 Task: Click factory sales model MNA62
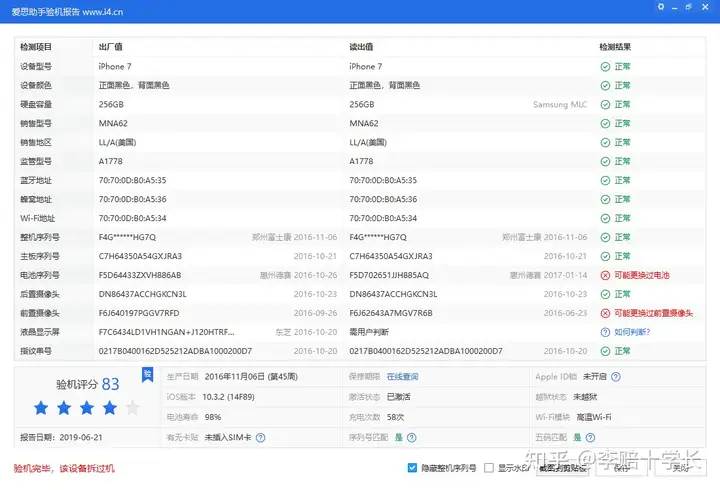click(113, 124)
